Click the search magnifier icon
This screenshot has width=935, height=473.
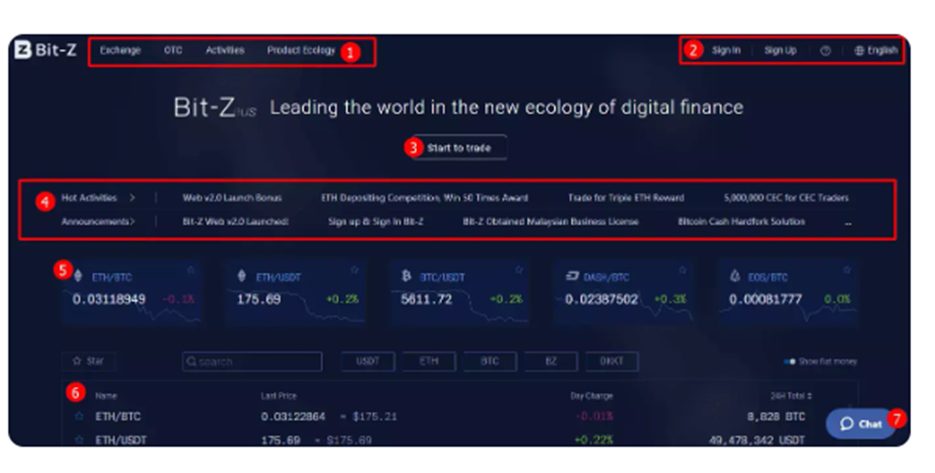[x=191, y=361]
